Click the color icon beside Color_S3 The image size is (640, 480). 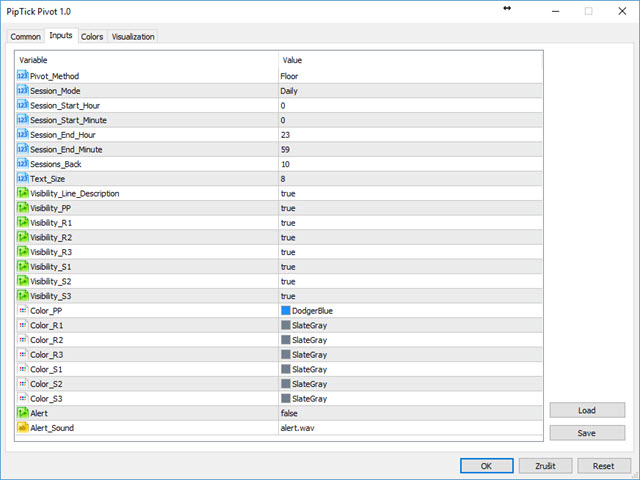(x=22, y=398)
